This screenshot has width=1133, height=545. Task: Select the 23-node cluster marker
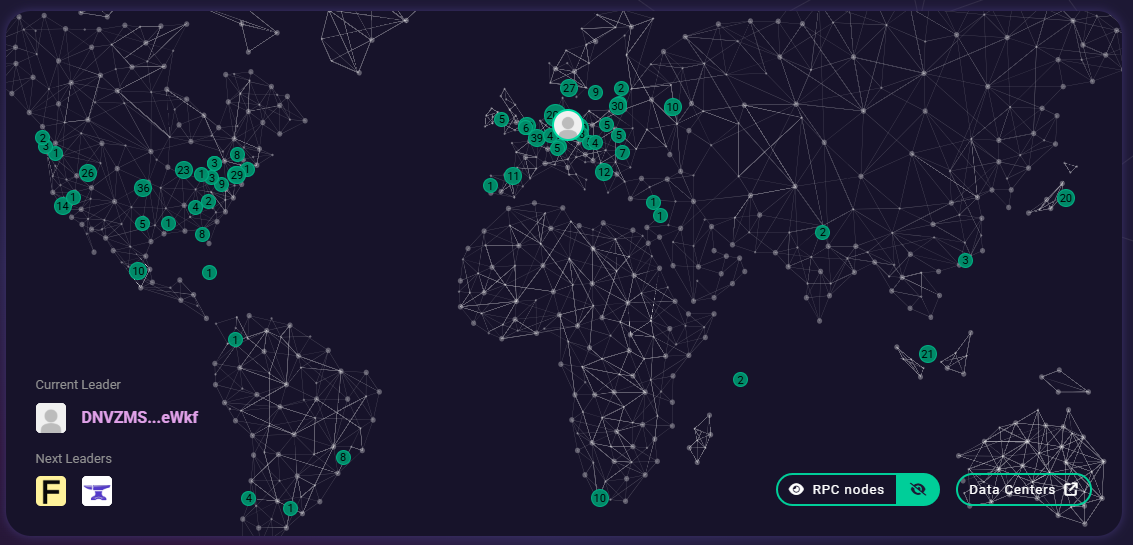[183, 170]
